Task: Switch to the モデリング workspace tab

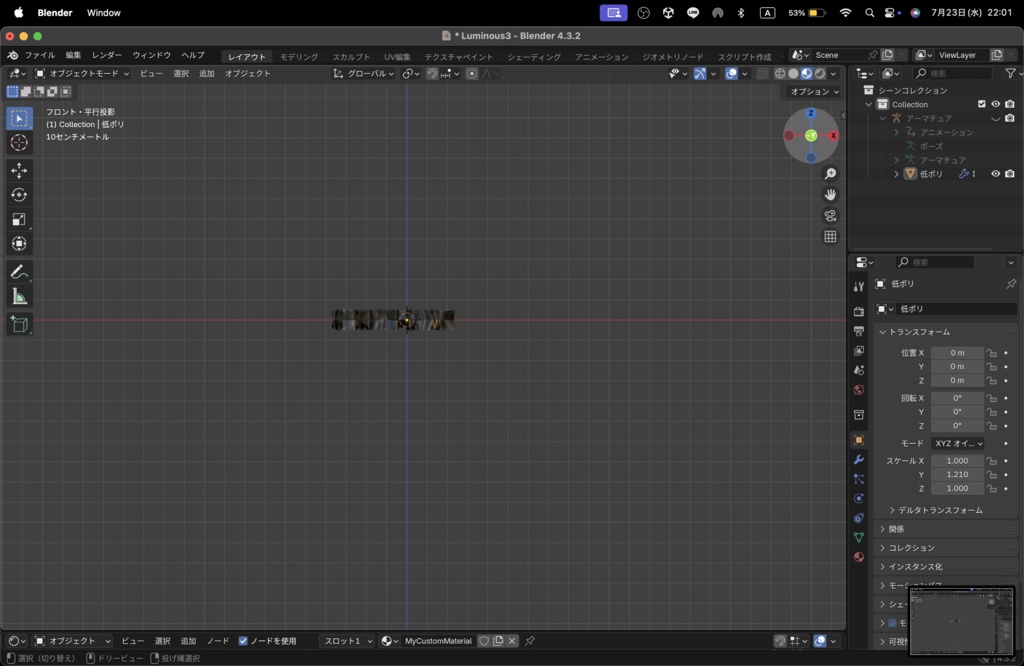Action: (x=298, y=57)
